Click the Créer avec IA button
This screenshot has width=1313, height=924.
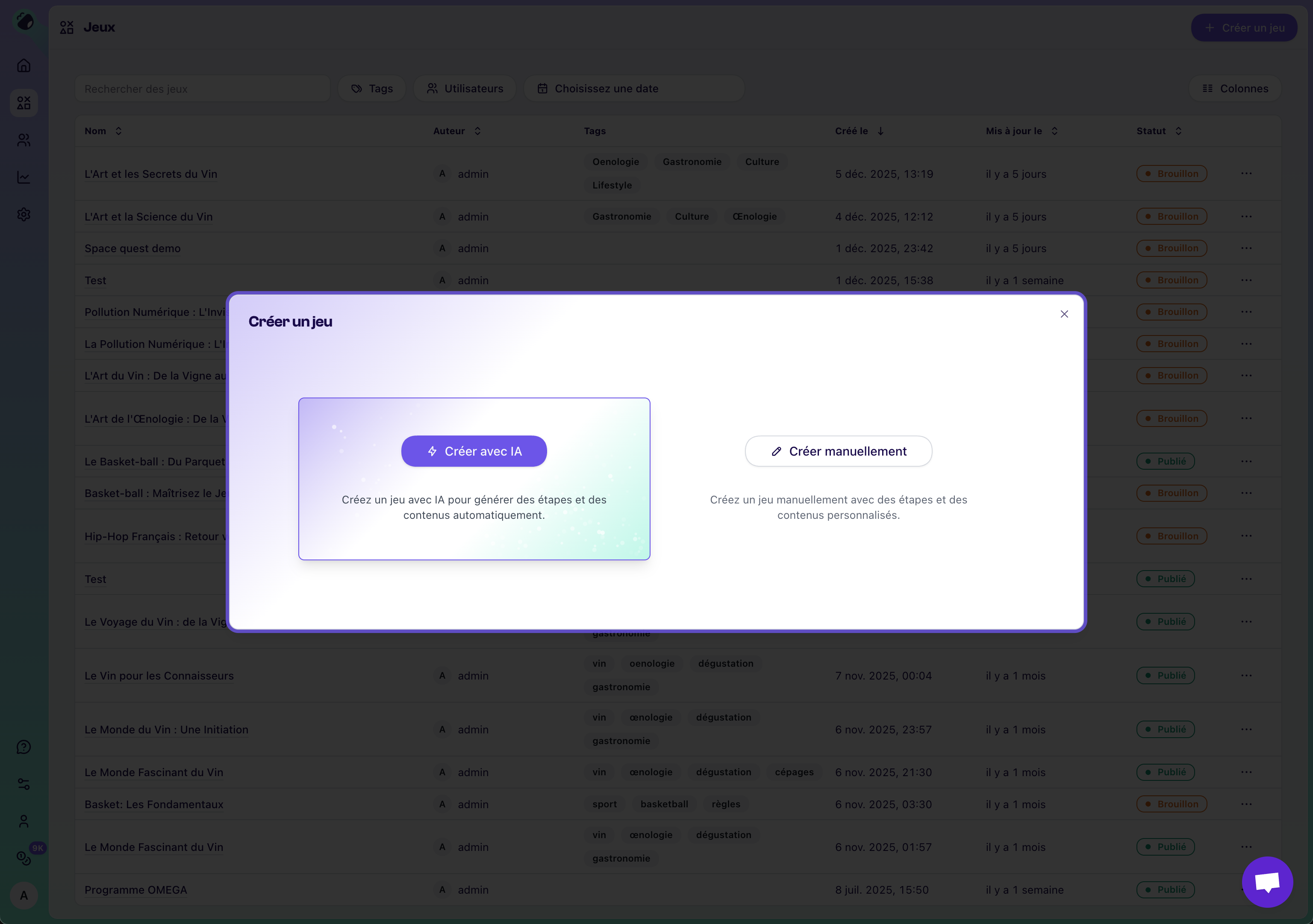[x=474, y=451]
